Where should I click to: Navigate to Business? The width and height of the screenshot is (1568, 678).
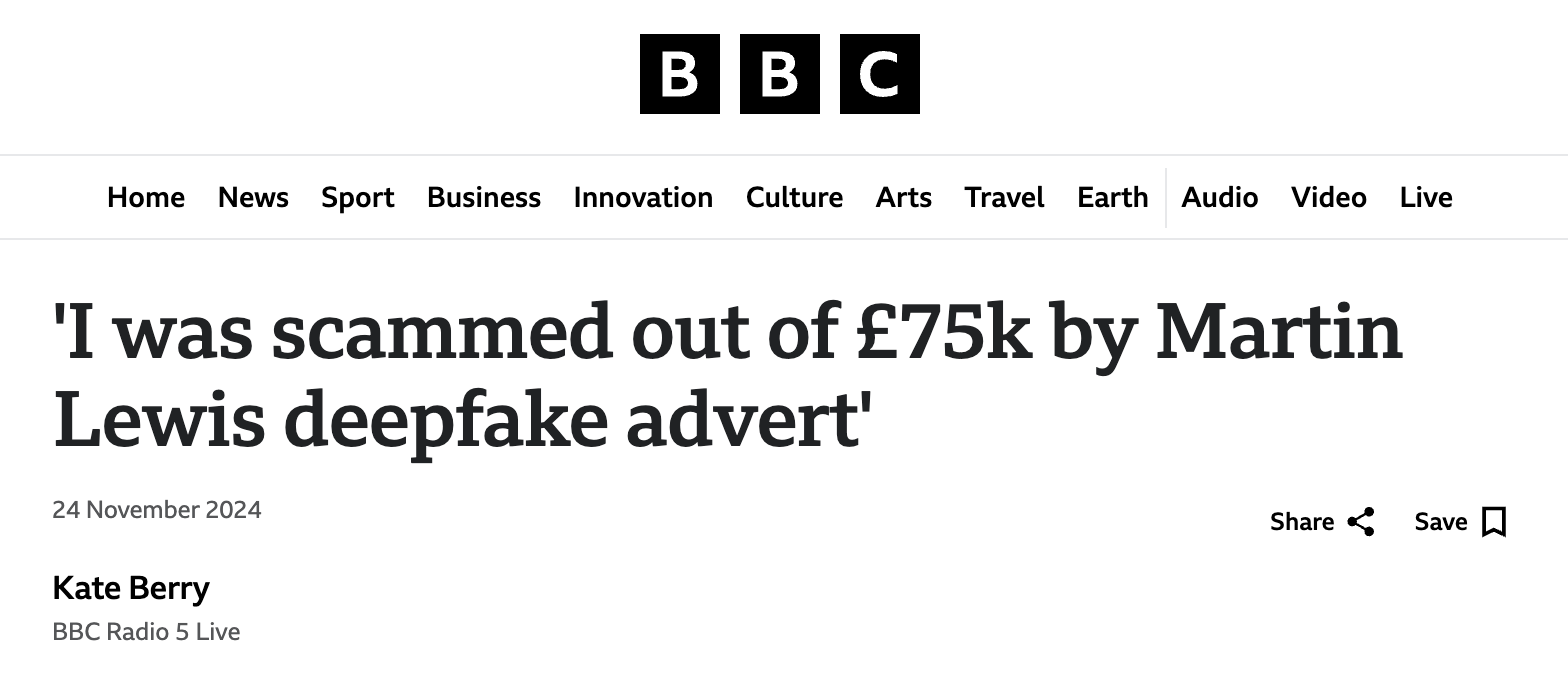click(484, 198)
